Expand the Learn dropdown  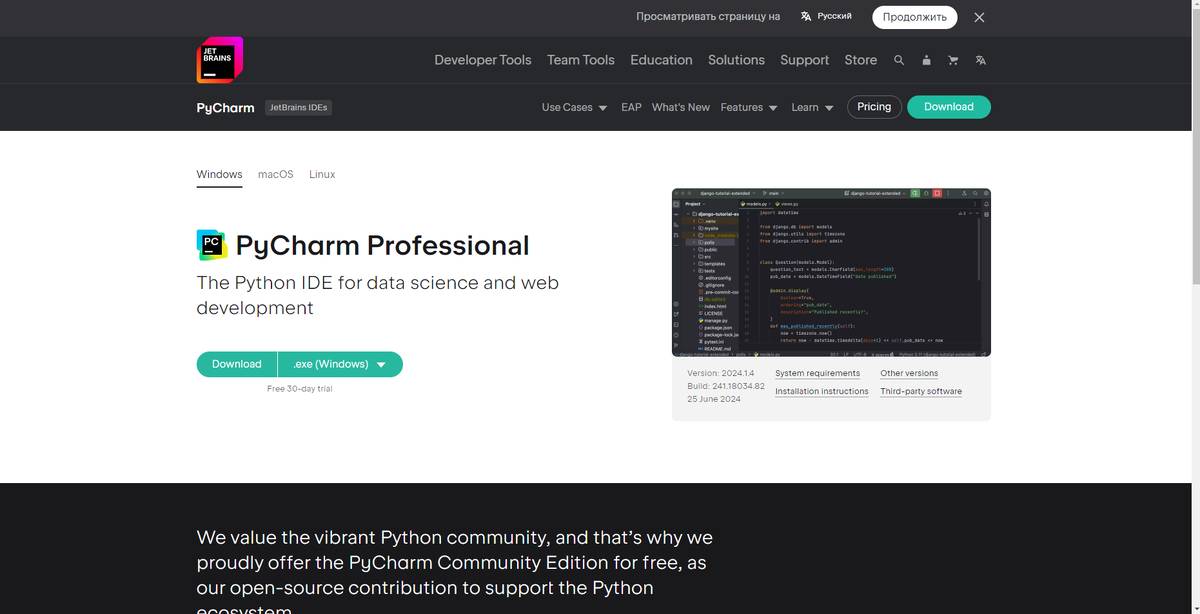[x=812, y=107]
